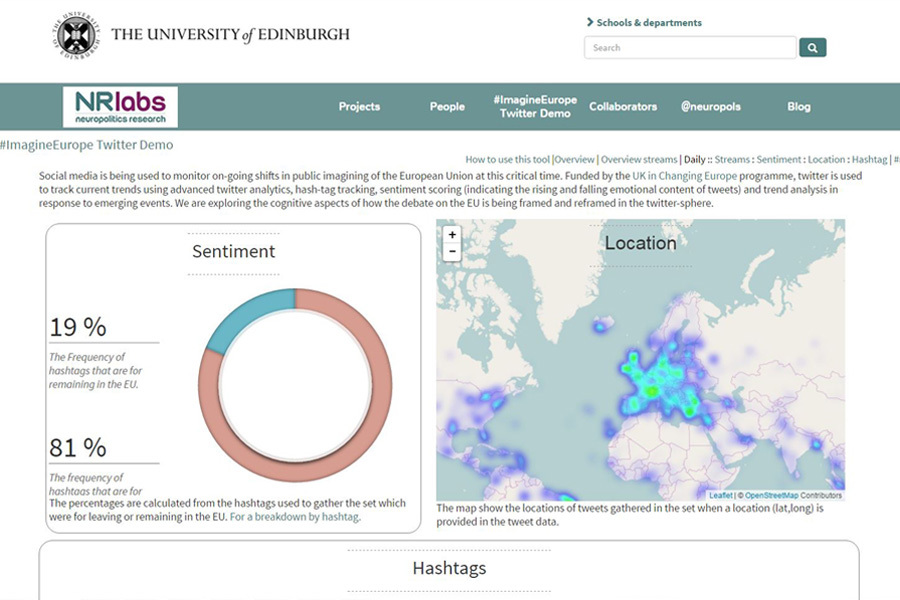Click the search magnifier button
Viewport: 900px width, 600px height.
(x=813, y=47)
